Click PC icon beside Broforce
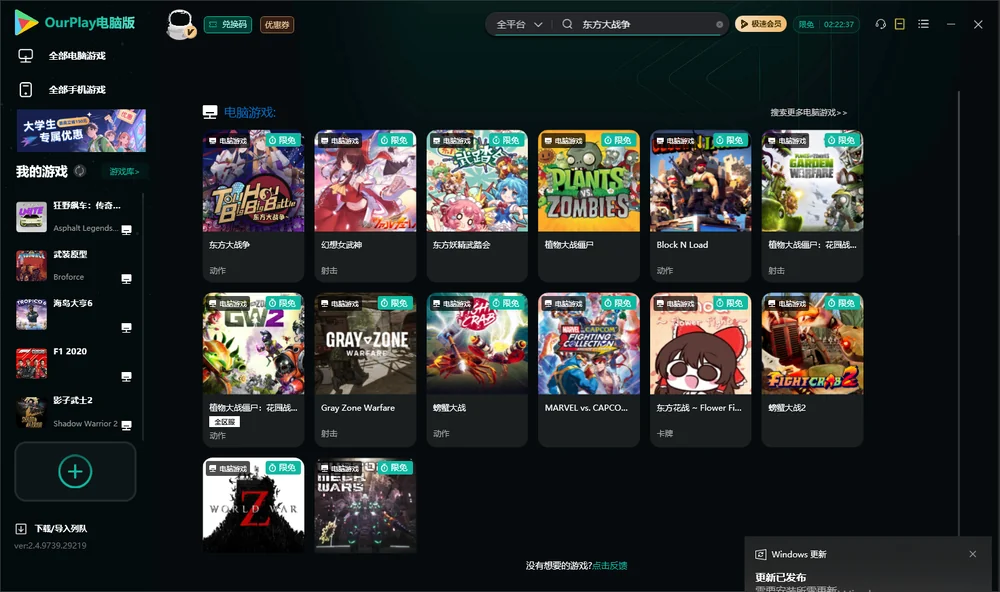The image size is (1000, 592). pyautogui.click(x=126, y=279)
